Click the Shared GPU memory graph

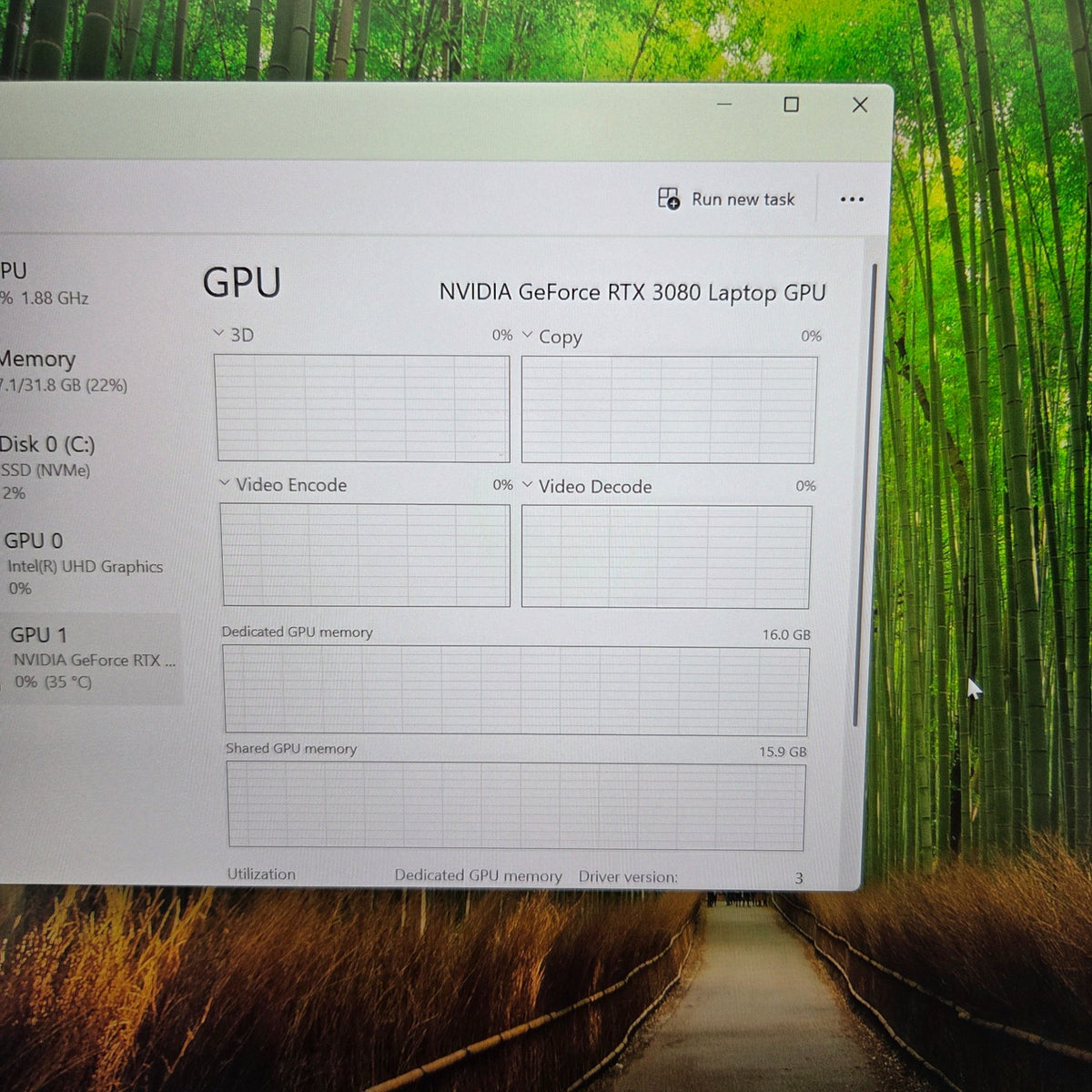click(516, 806)
